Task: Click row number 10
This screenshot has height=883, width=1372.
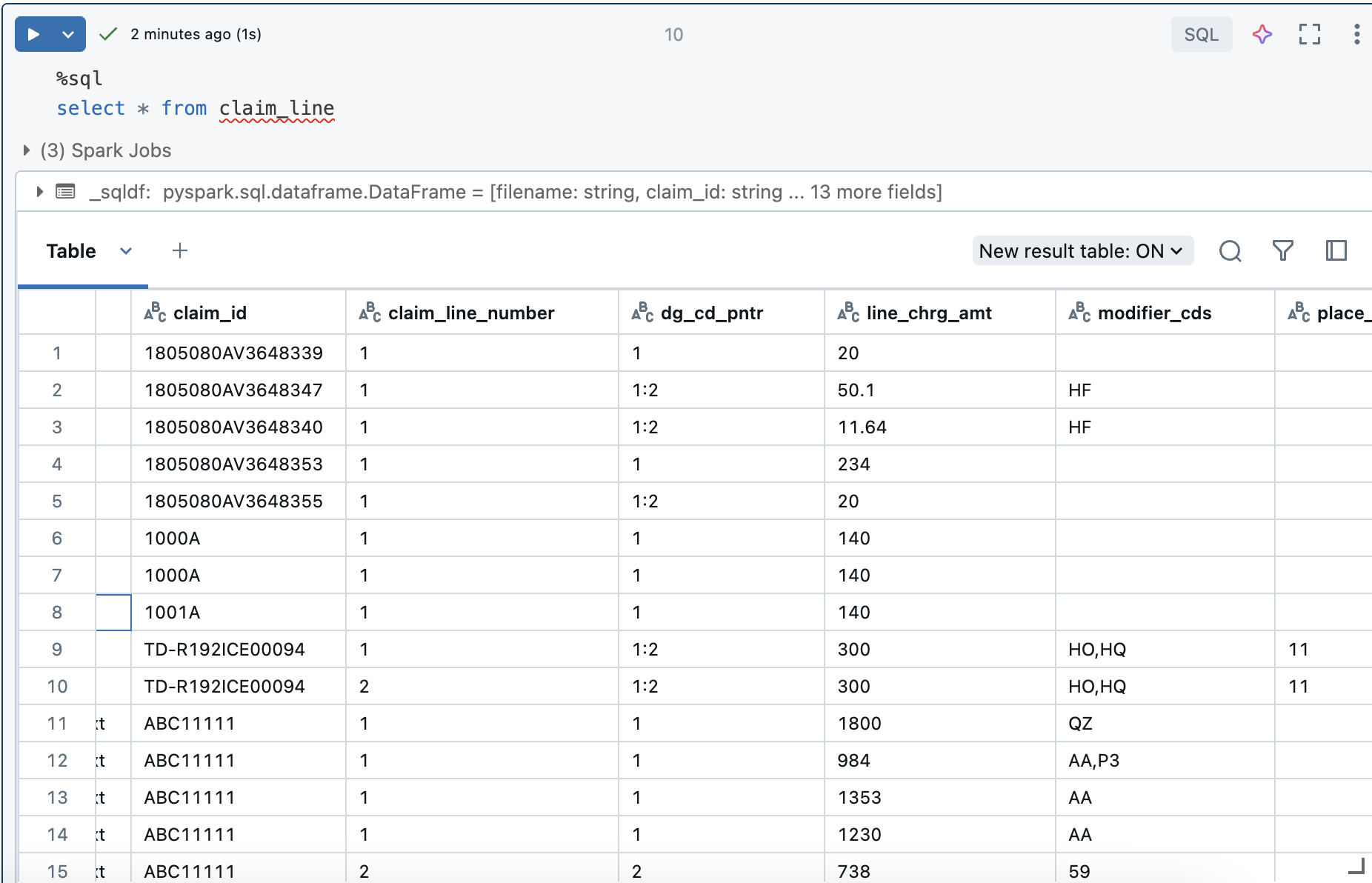Action: [x=57, y=686]
